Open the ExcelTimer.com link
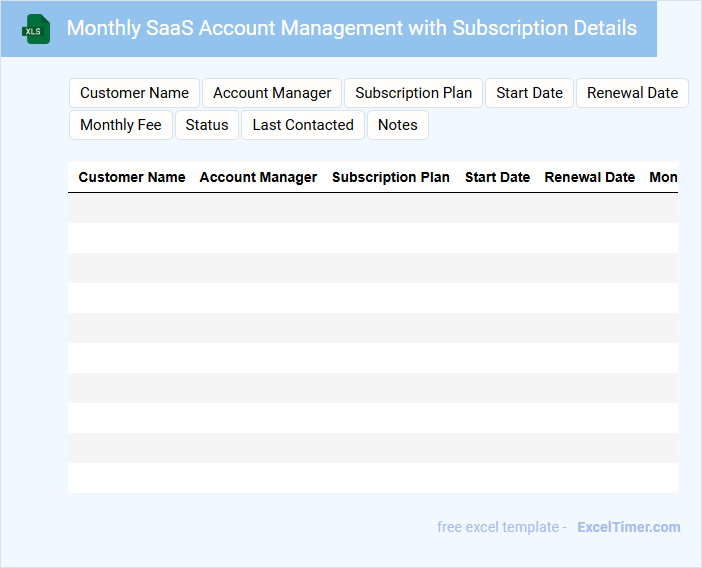The width and height of the screenshot is (702, 568). [628, 527]
